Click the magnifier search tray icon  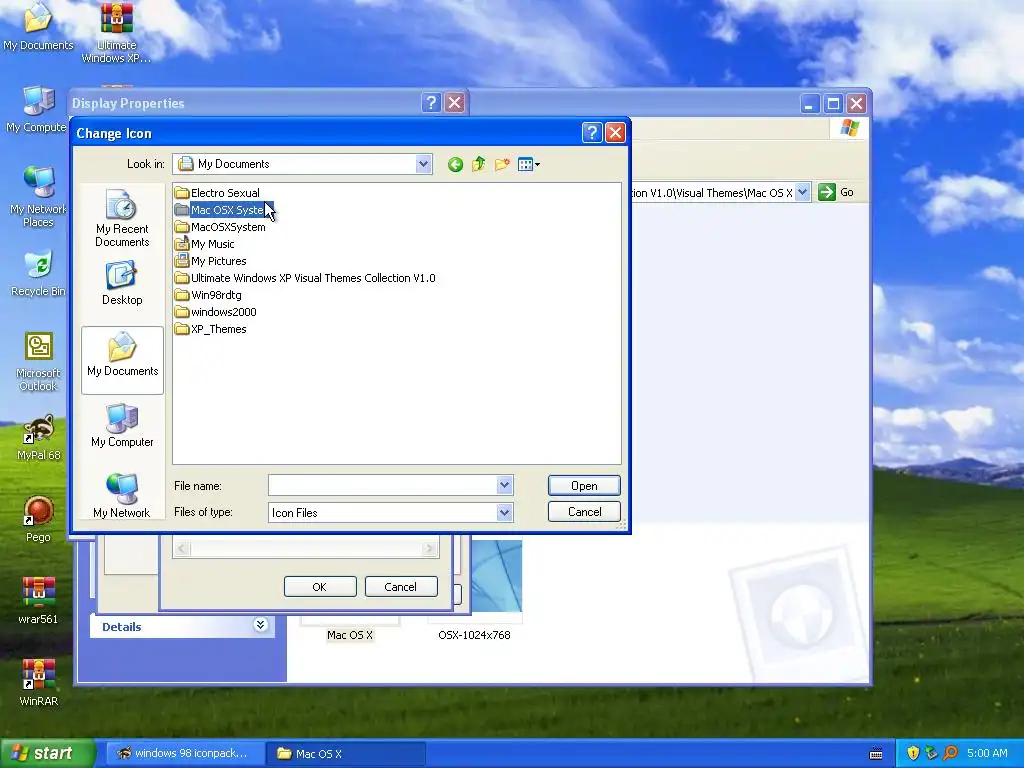[950, 753]
